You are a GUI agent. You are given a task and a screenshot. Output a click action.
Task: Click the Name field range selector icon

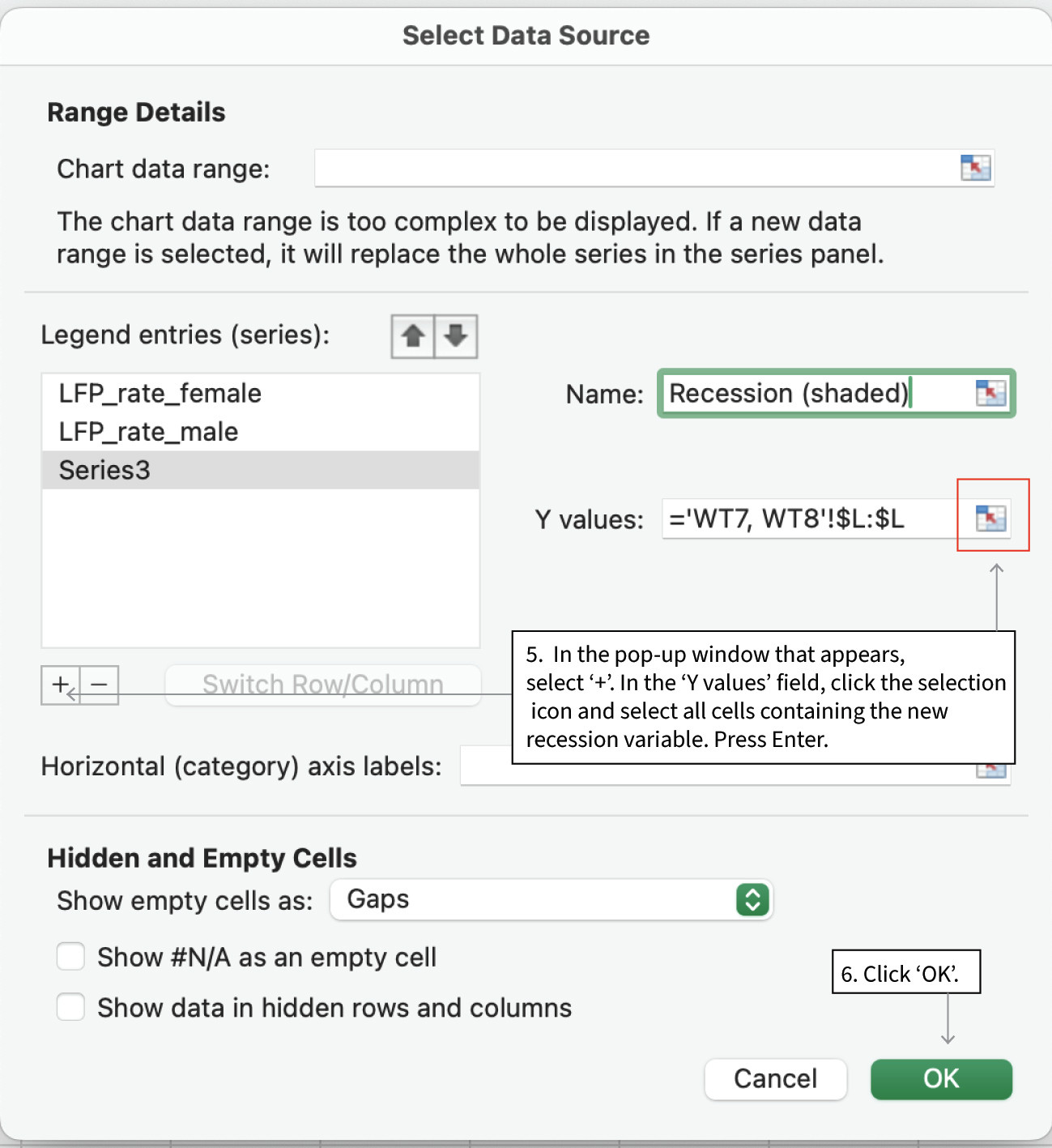pyautogui.click(x=990, y=394)
